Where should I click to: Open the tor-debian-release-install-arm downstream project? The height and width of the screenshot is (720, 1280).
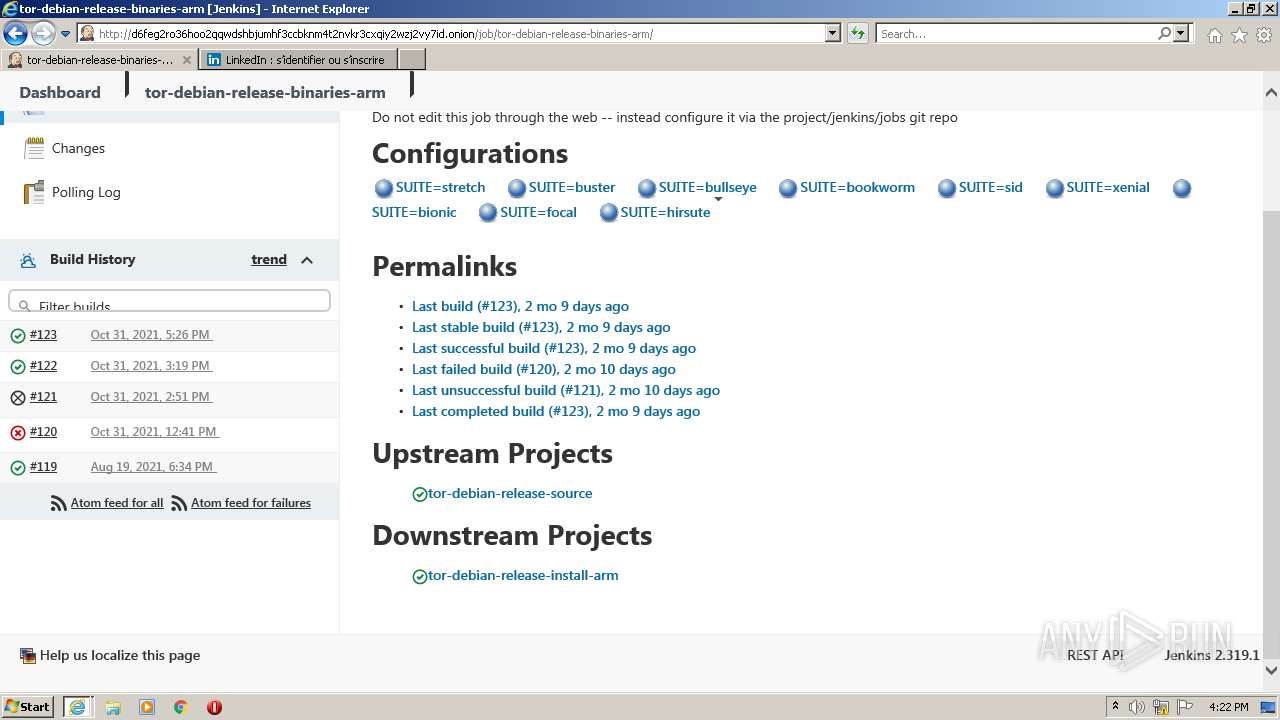(523, 575)
